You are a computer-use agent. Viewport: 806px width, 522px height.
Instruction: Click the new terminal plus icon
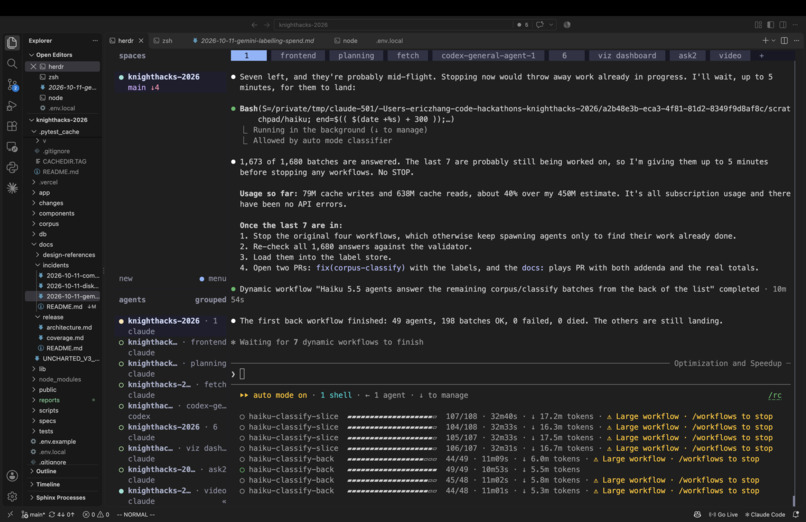pos(765,41)
